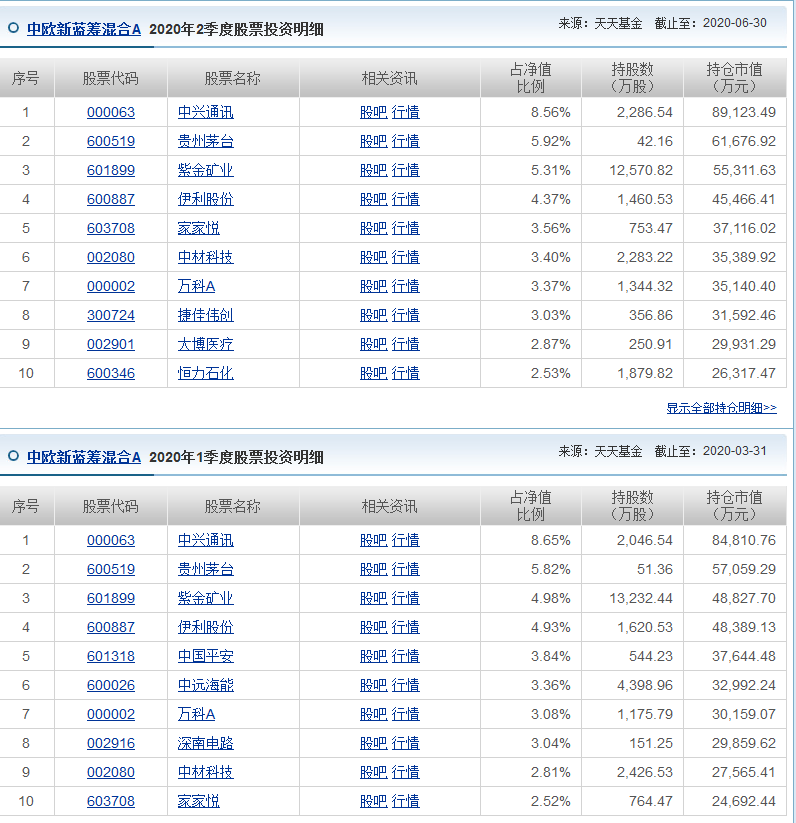This screenshot has width=796, height=823.
Task: Open 中欧新蓝筹混合A link in 2季度 header
Action: 84,29
